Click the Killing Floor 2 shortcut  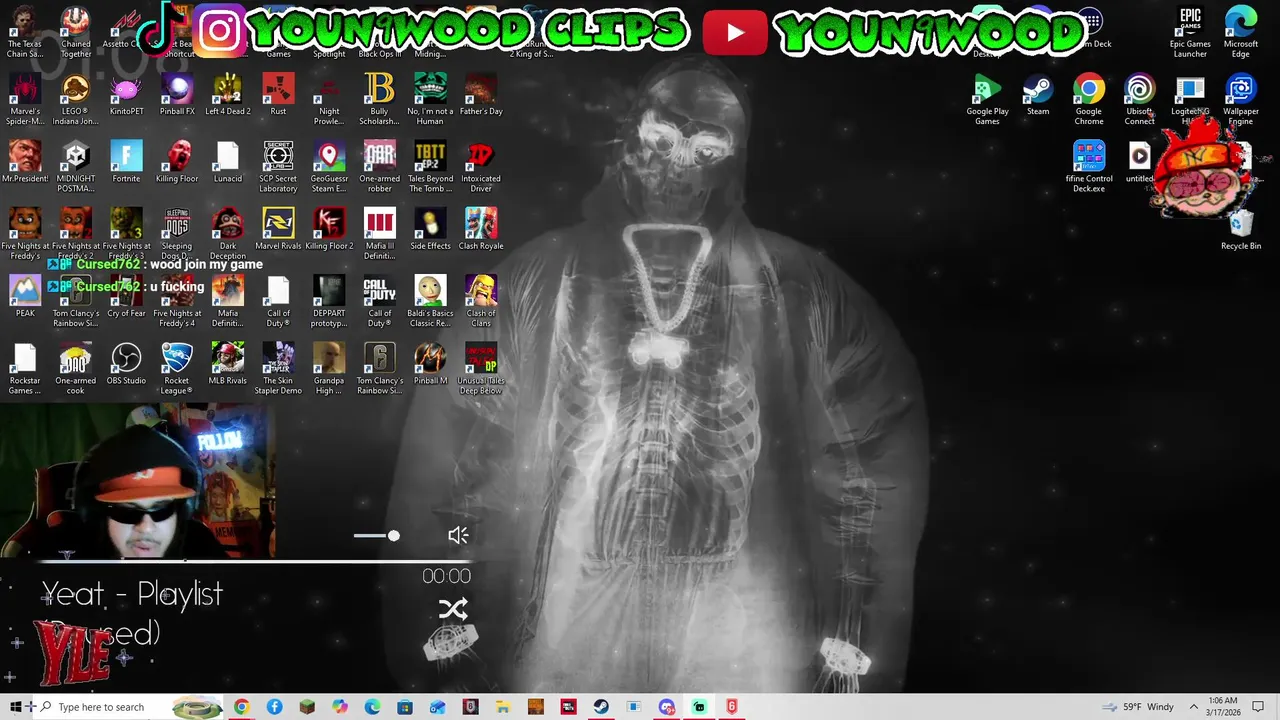coord(329,229)
